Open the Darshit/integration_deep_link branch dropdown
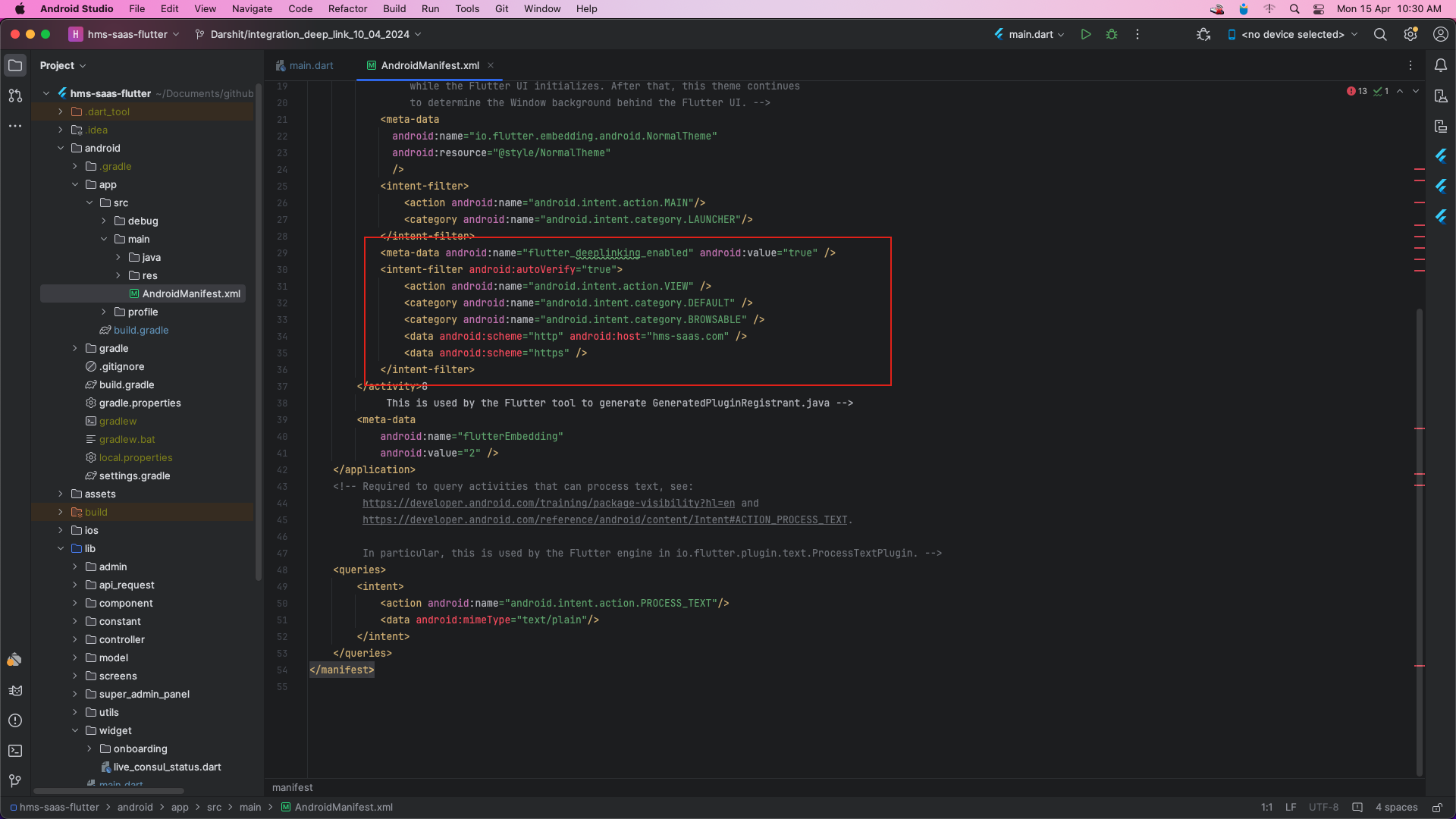Viewport: 1456px width, 819px height. pos(307,34)
